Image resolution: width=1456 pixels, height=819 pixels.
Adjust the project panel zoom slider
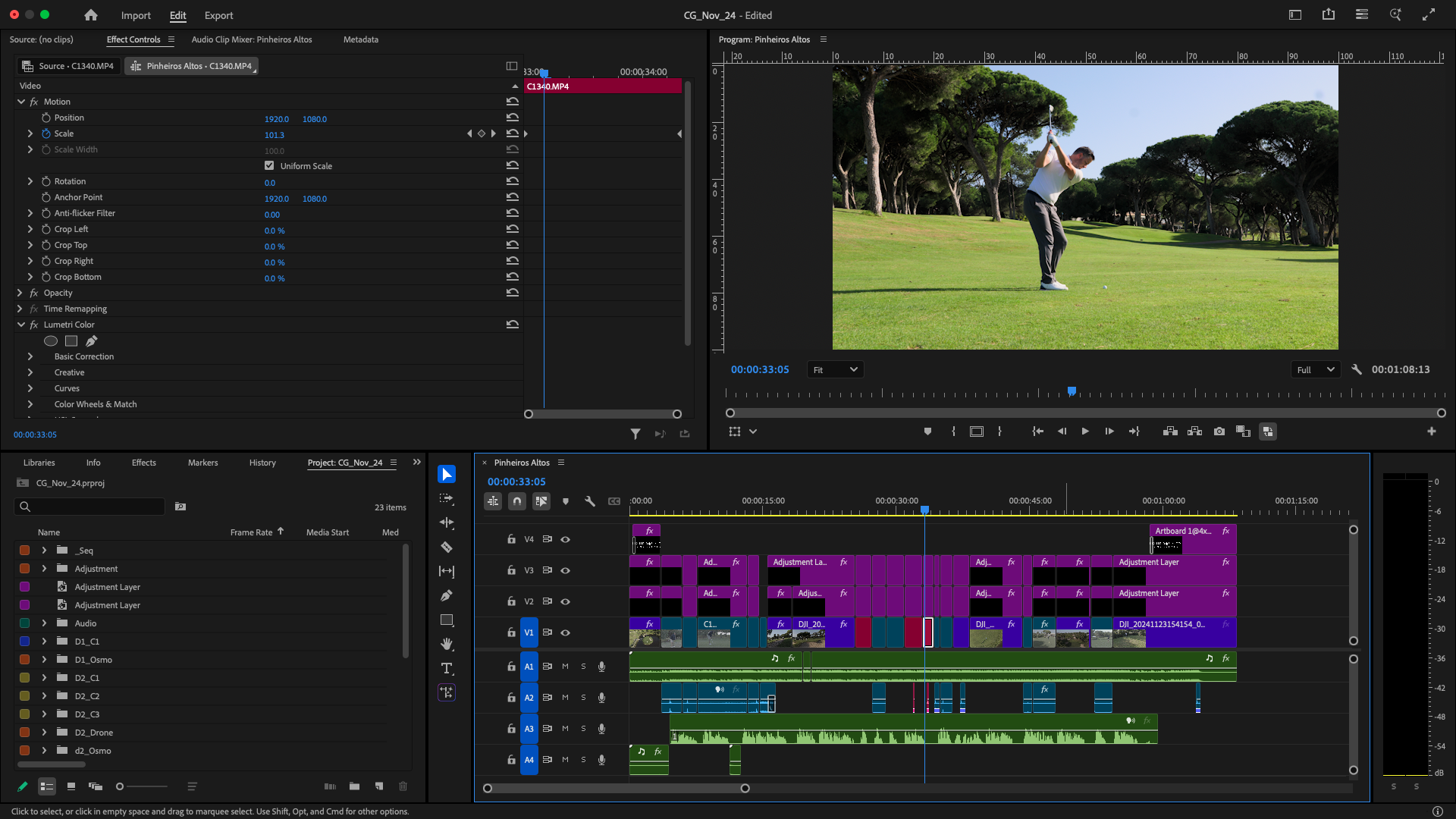121,786
